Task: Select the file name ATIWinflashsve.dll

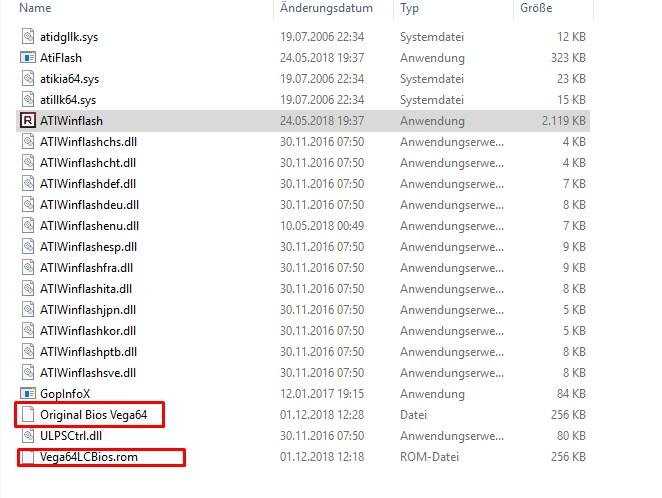Action: pos(88,373)
